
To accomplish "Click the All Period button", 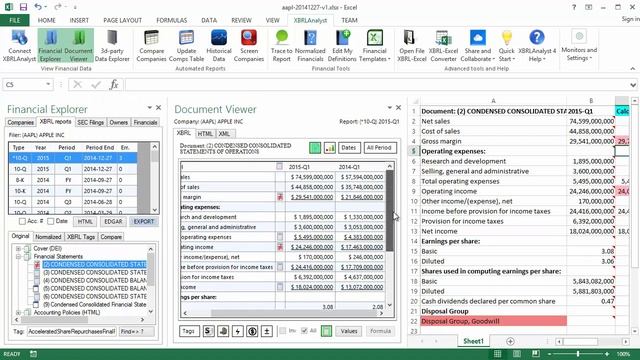I will click(x=379, y=148).
